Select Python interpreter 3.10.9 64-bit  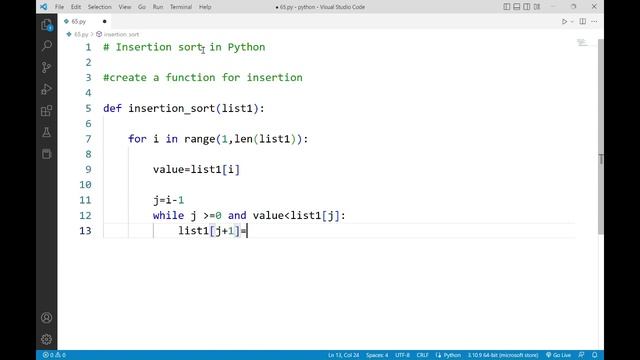click(503, 355)
